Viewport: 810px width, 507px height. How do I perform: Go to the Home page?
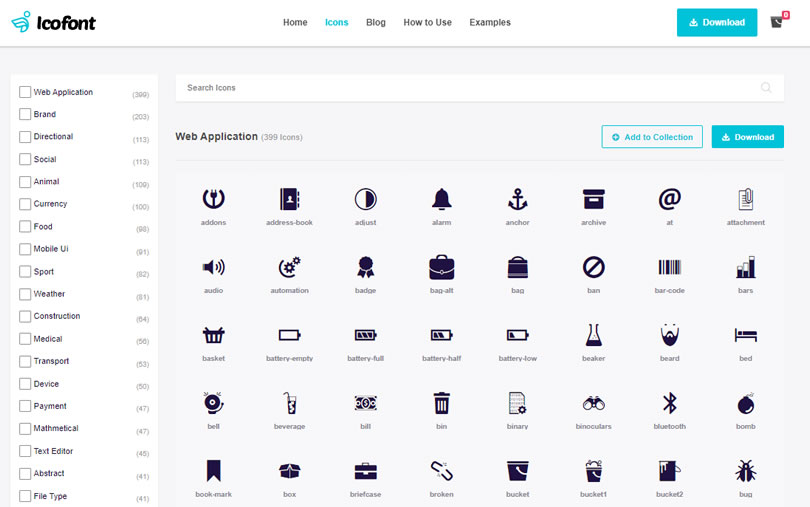(x=295, y=22)
